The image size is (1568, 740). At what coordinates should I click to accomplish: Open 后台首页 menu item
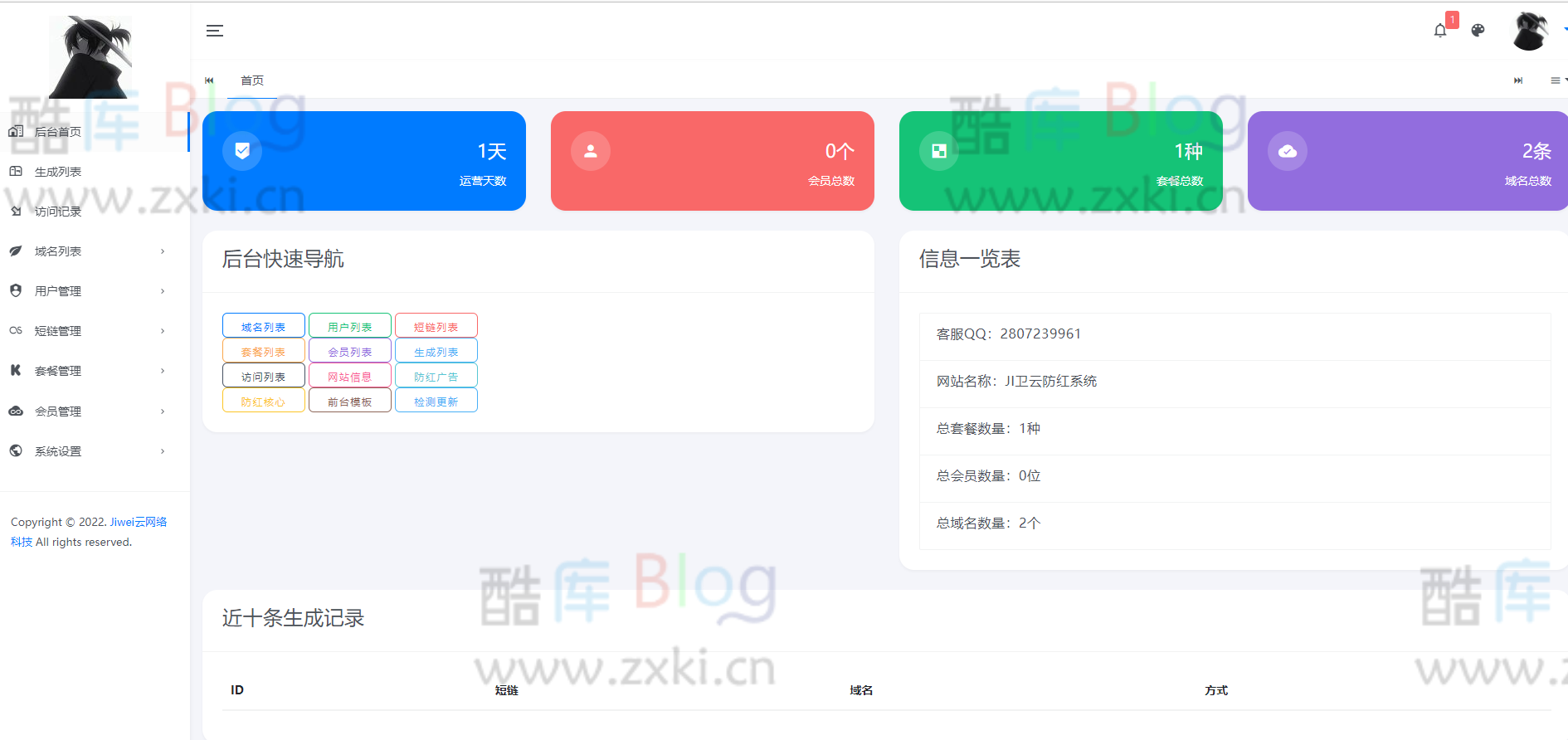95,132
